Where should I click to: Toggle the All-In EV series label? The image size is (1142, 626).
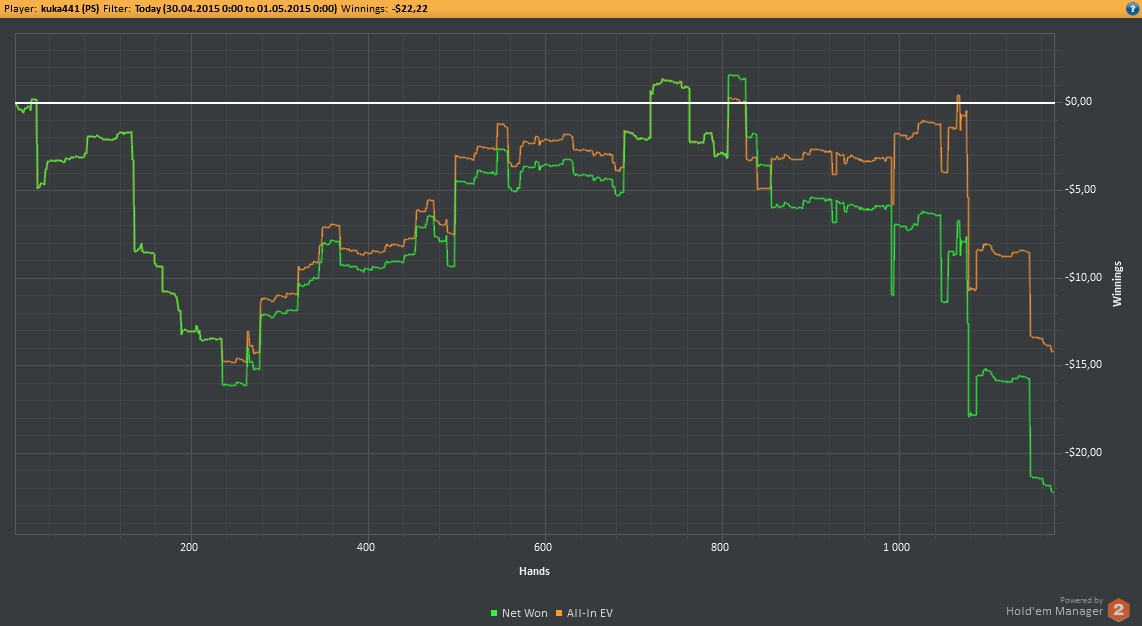pyautogui.click(x=589, y=613)
